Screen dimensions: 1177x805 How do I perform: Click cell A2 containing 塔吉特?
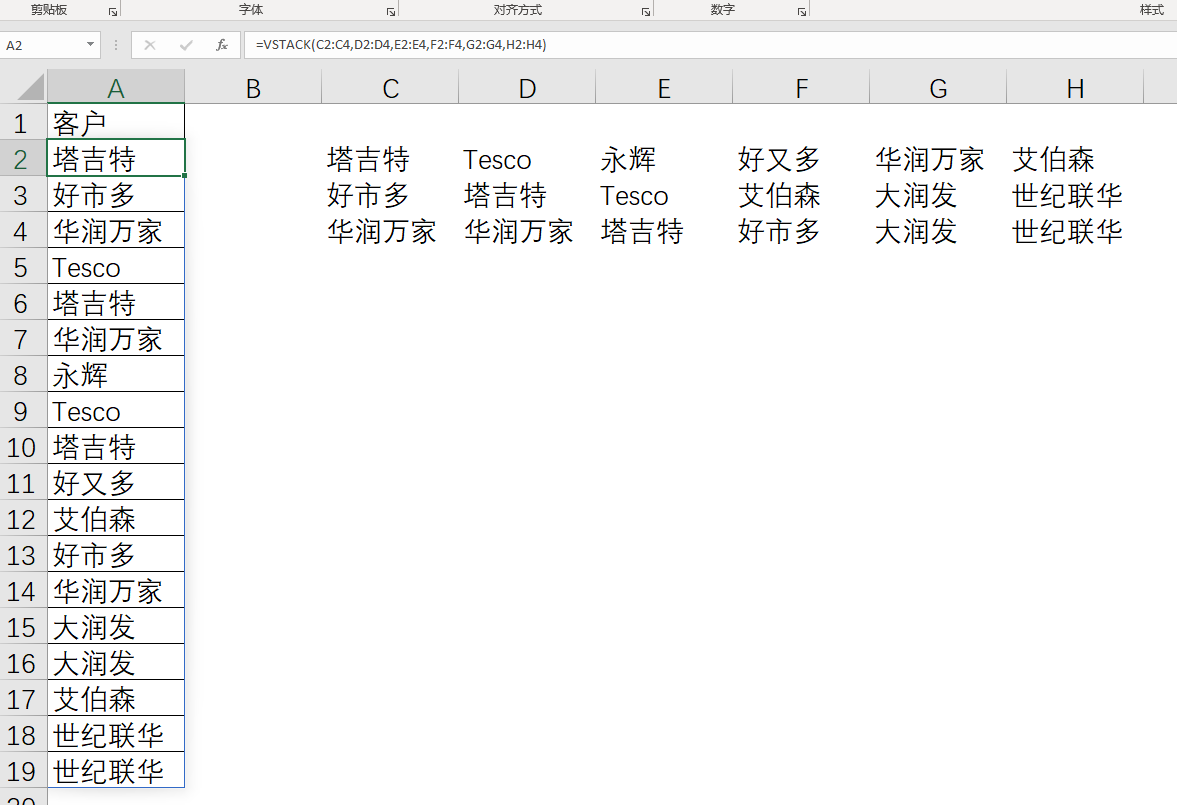[x=116, y=158]
